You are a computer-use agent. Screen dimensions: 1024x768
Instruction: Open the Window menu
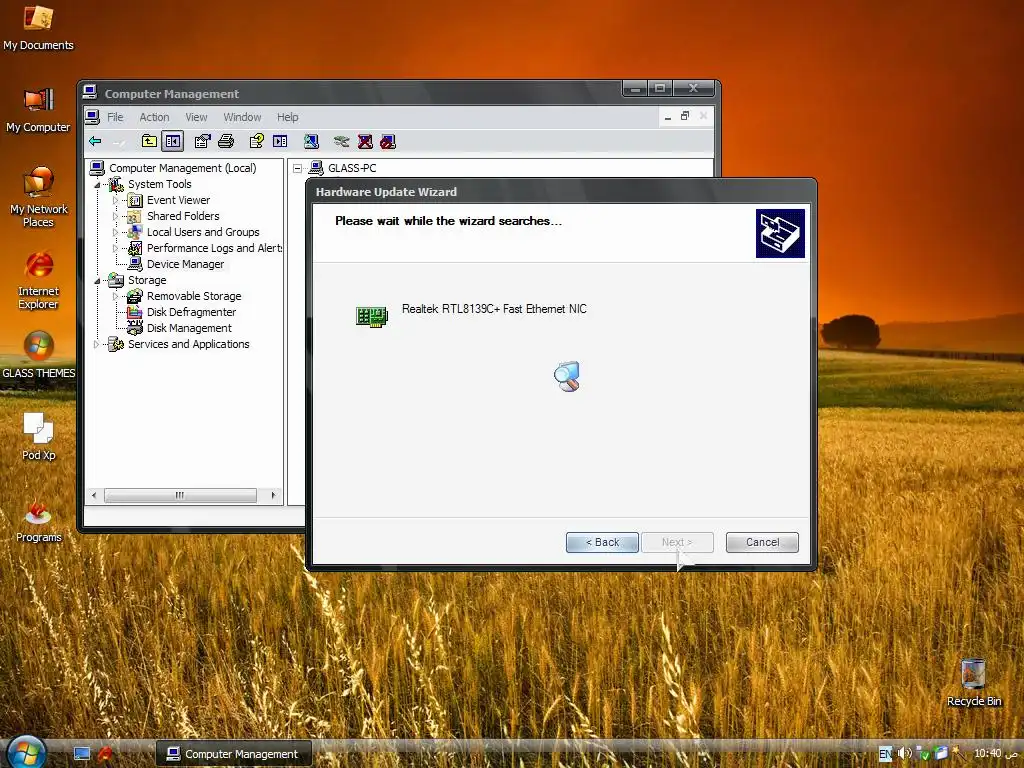pos(242,117)
